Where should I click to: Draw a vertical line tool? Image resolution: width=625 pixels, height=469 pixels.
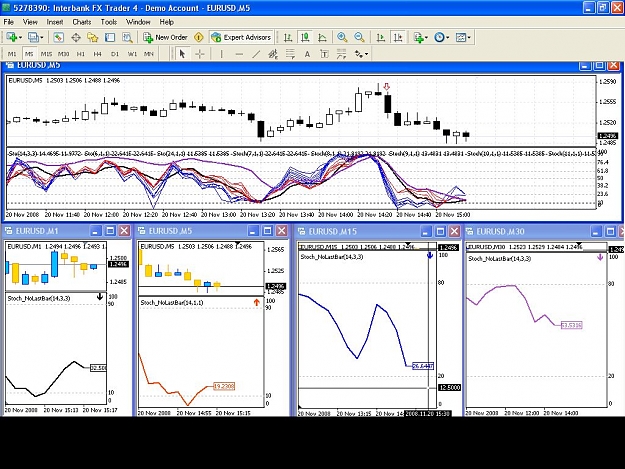pyautogui.click(x=222, y=54)
